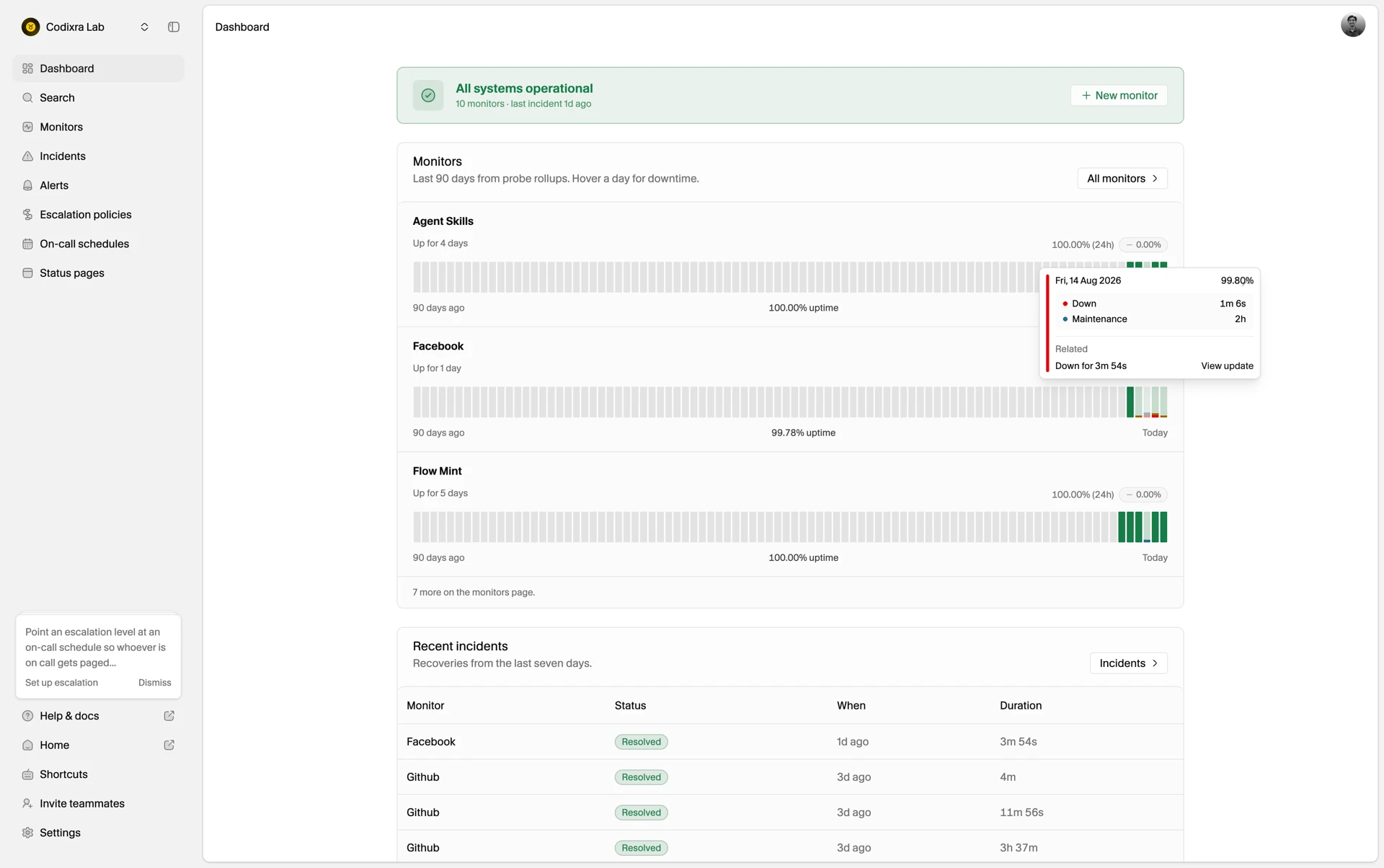Open the Incidents menu item
The width and height of the screenshot is (1384, 868).
click(x=98, y=156)
